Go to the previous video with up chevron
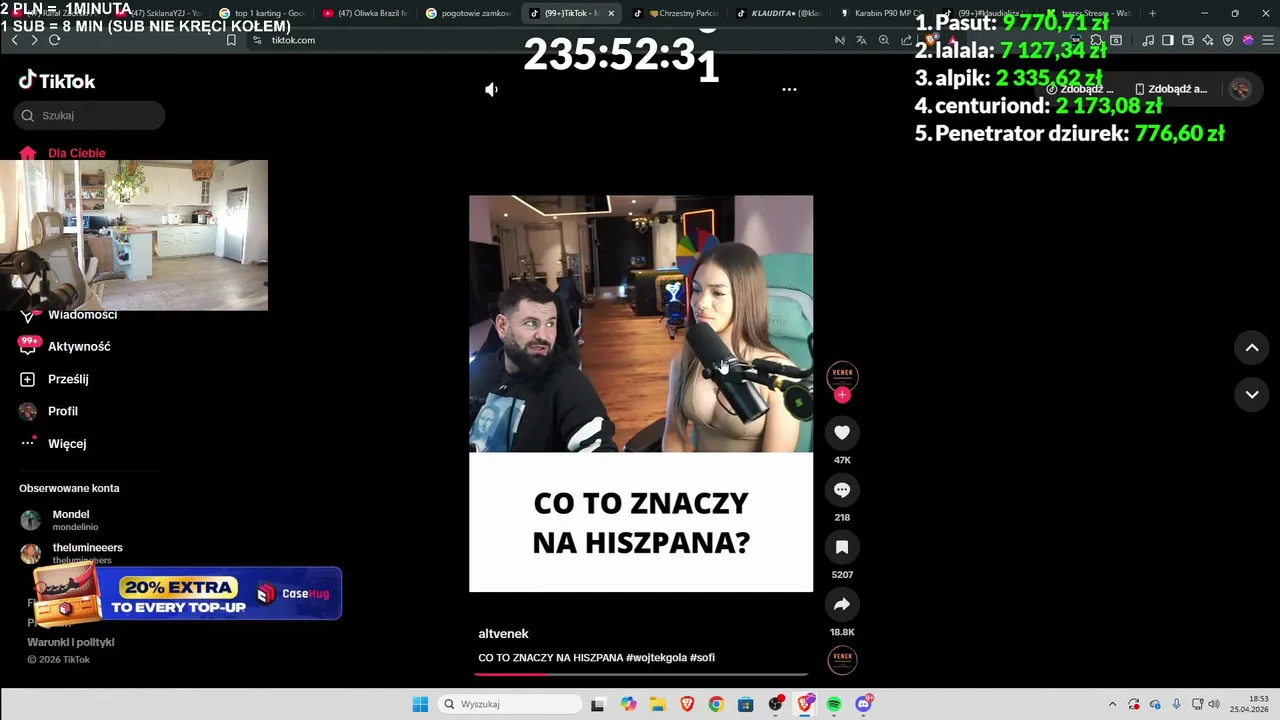1280x720 pixels. [1252, 348]
